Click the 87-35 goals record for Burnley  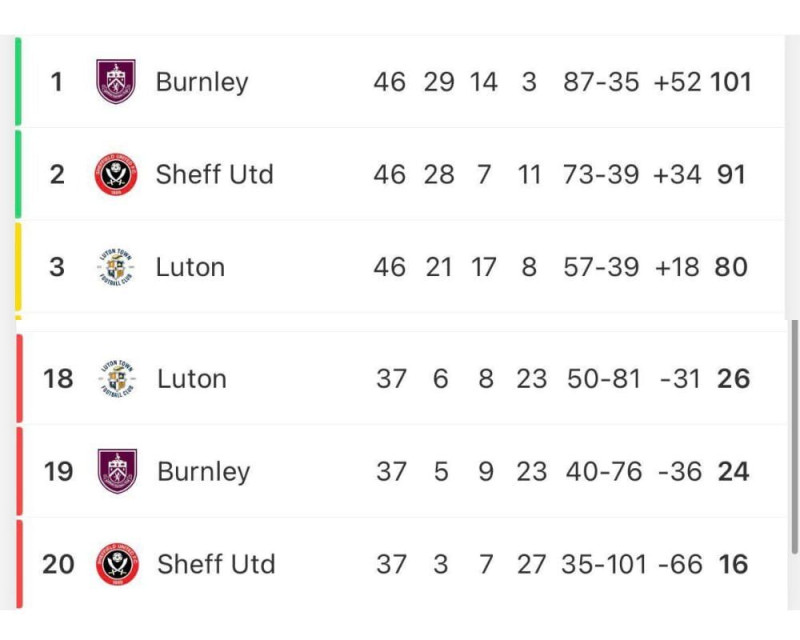(601, 82)
